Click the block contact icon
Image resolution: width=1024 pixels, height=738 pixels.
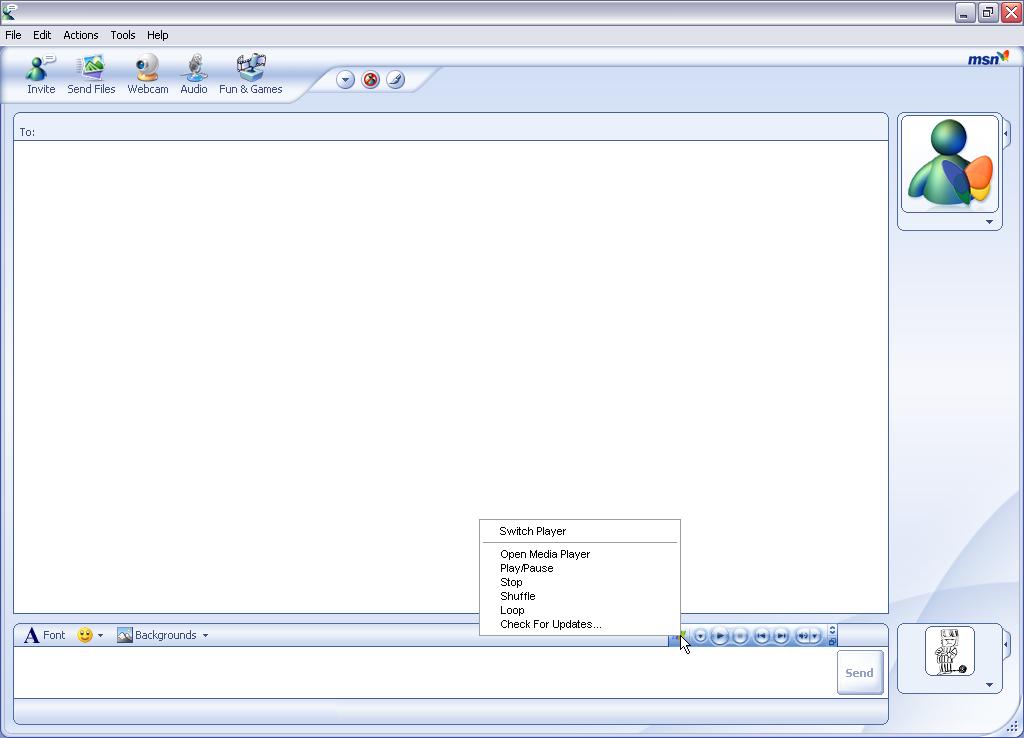click(370, 80)
